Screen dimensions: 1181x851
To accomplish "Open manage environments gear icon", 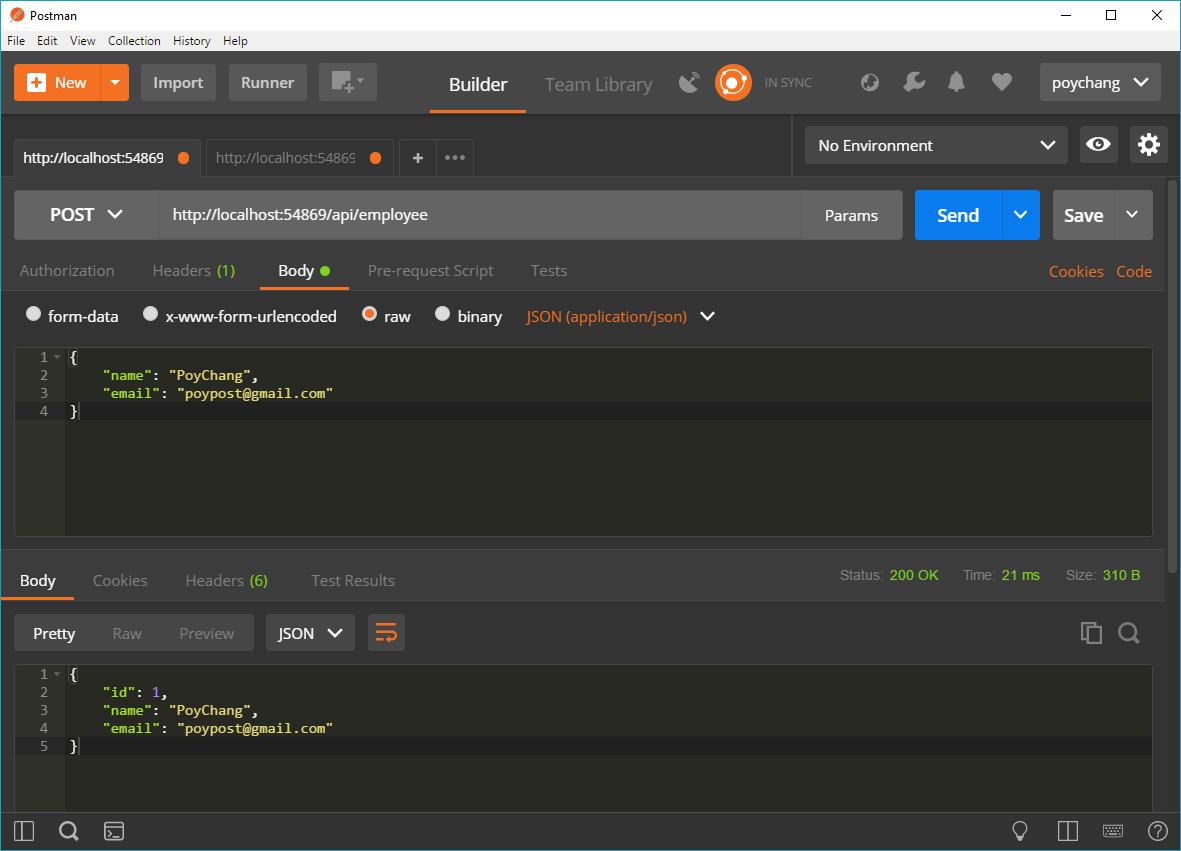I will (1149, 145).
